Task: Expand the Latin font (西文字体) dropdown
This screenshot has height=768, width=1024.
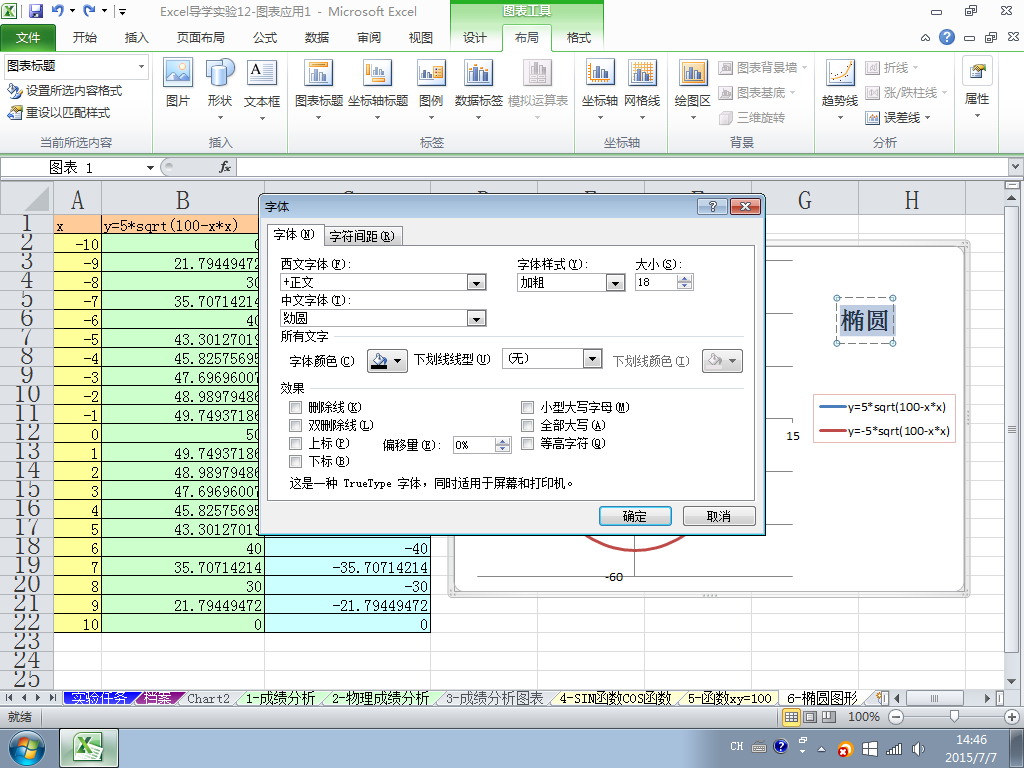Action: [x=477, y=283]
